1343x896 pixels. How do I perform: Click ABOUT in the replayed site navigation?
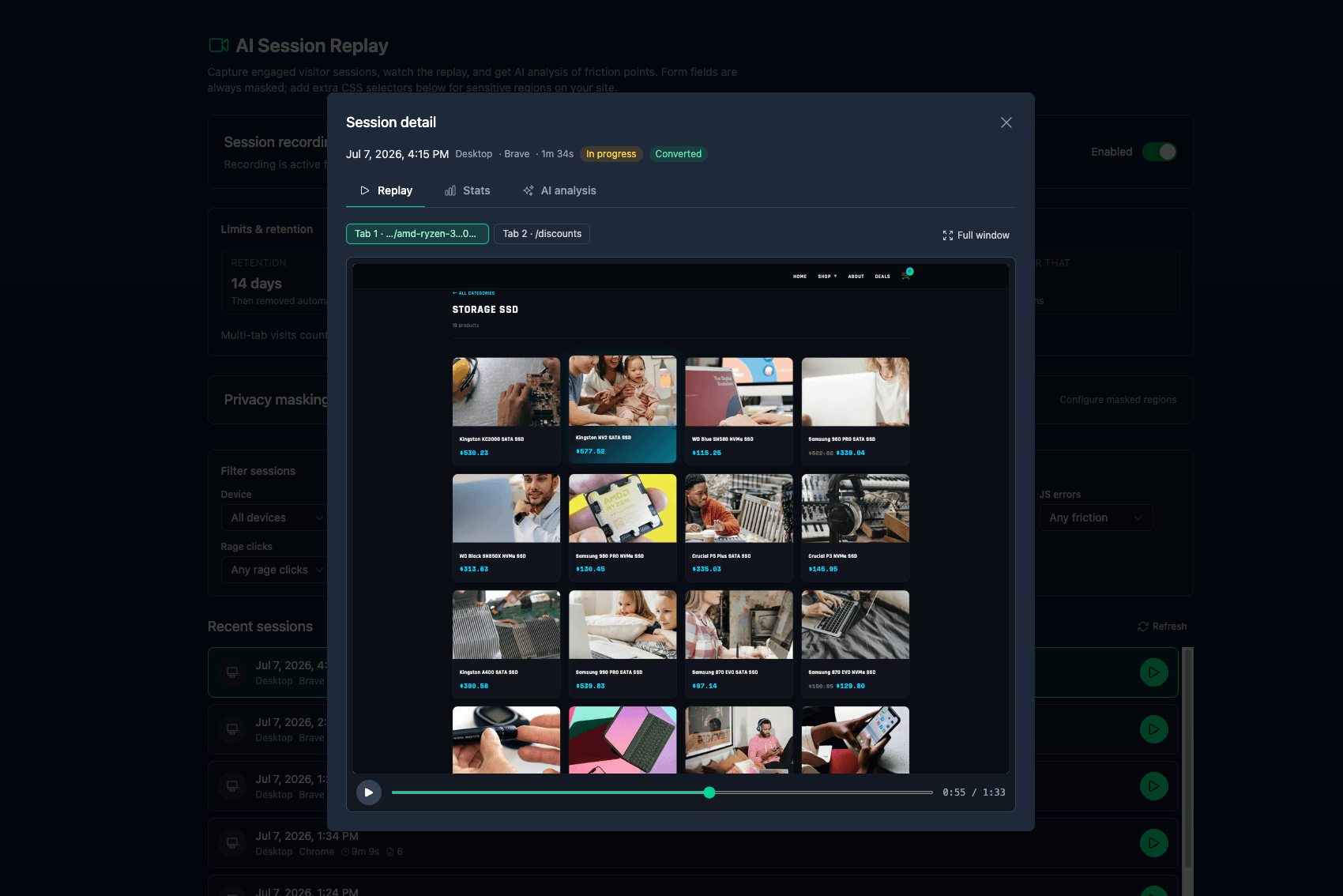pos(856,277)
